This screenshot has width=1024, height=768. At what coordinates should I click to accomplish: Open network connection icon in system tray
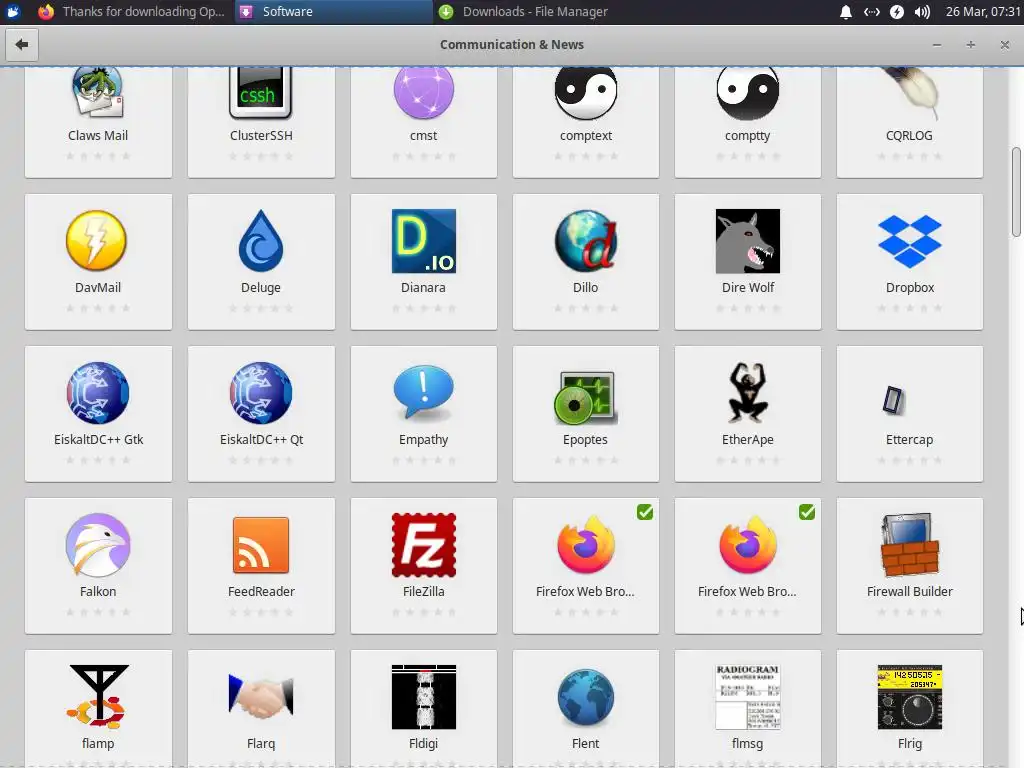(871, 12)
